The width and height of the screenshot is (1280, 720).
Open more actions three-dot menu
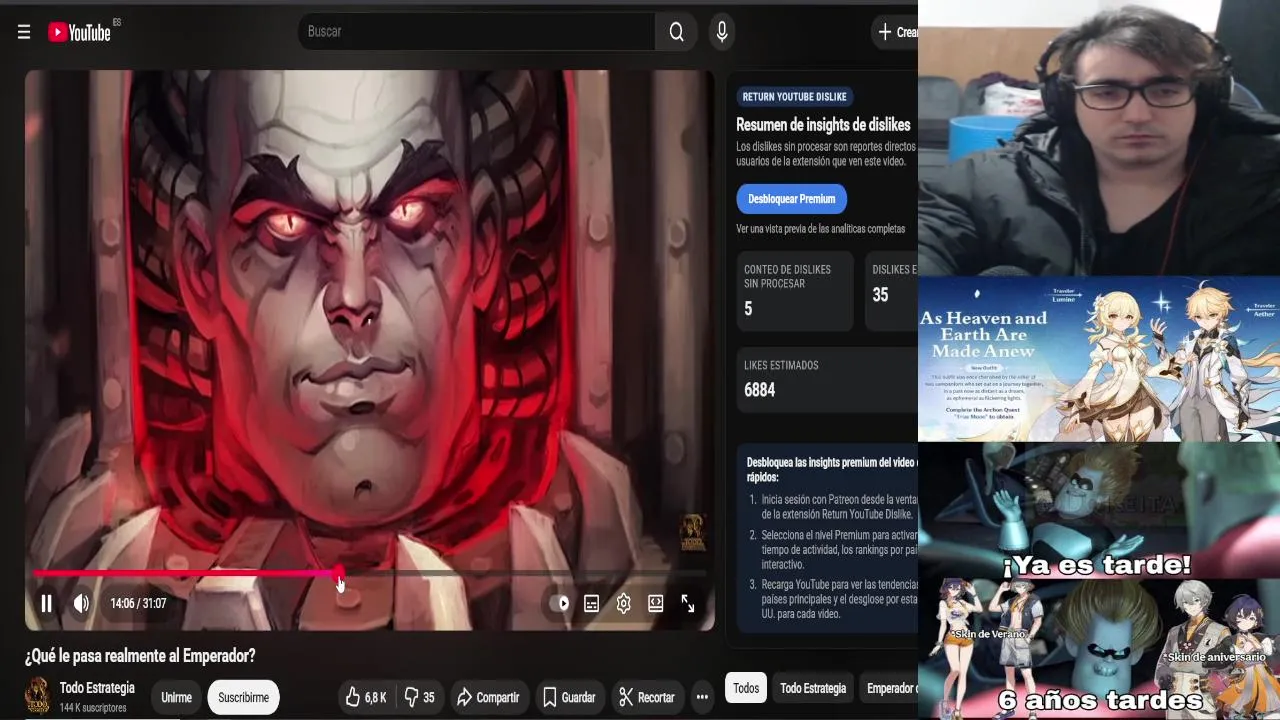tap(702, 697)
